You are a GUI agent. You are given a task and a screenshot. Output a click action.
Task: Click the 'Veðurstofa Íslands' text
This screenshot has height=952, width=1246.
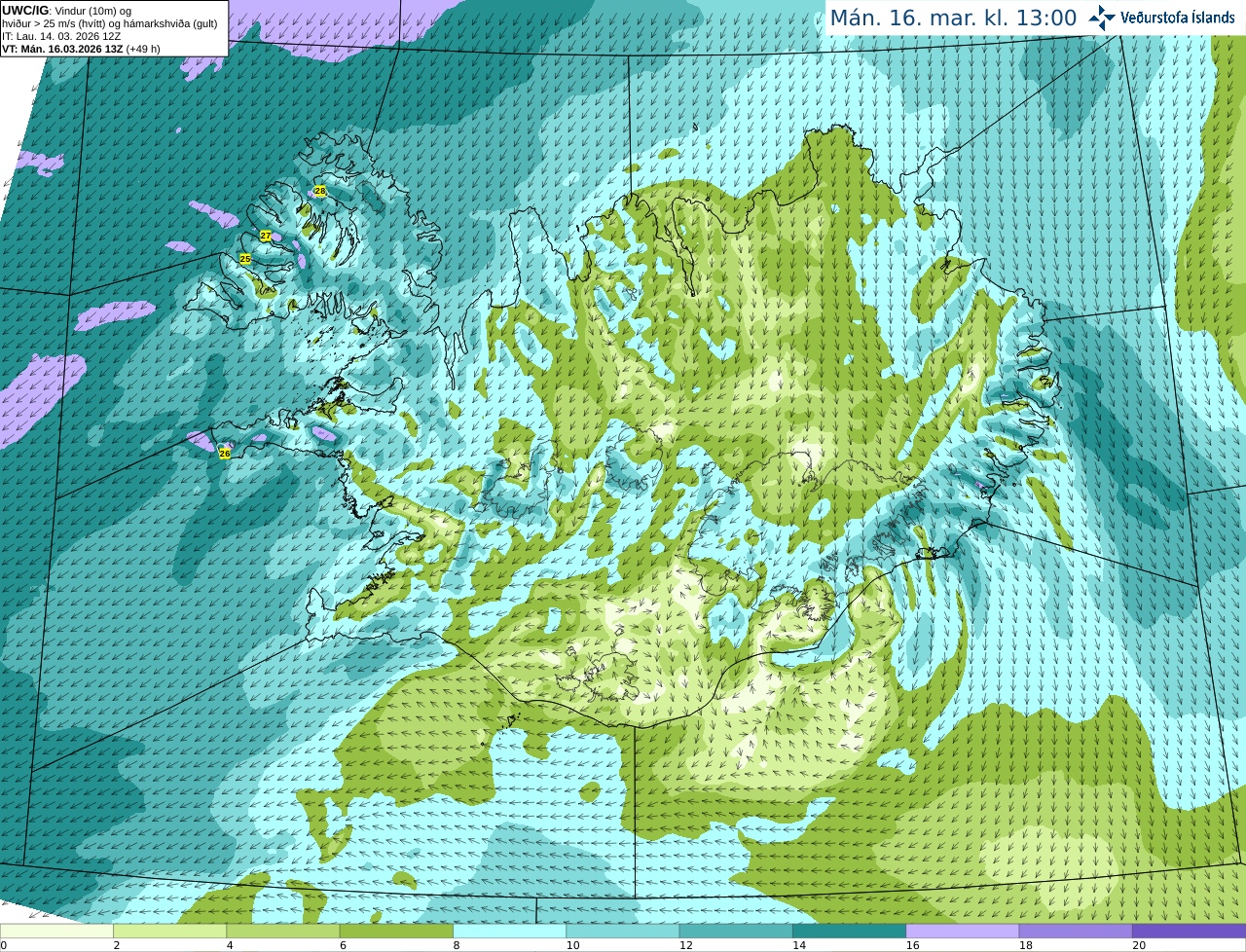(x=1178, y=18)
